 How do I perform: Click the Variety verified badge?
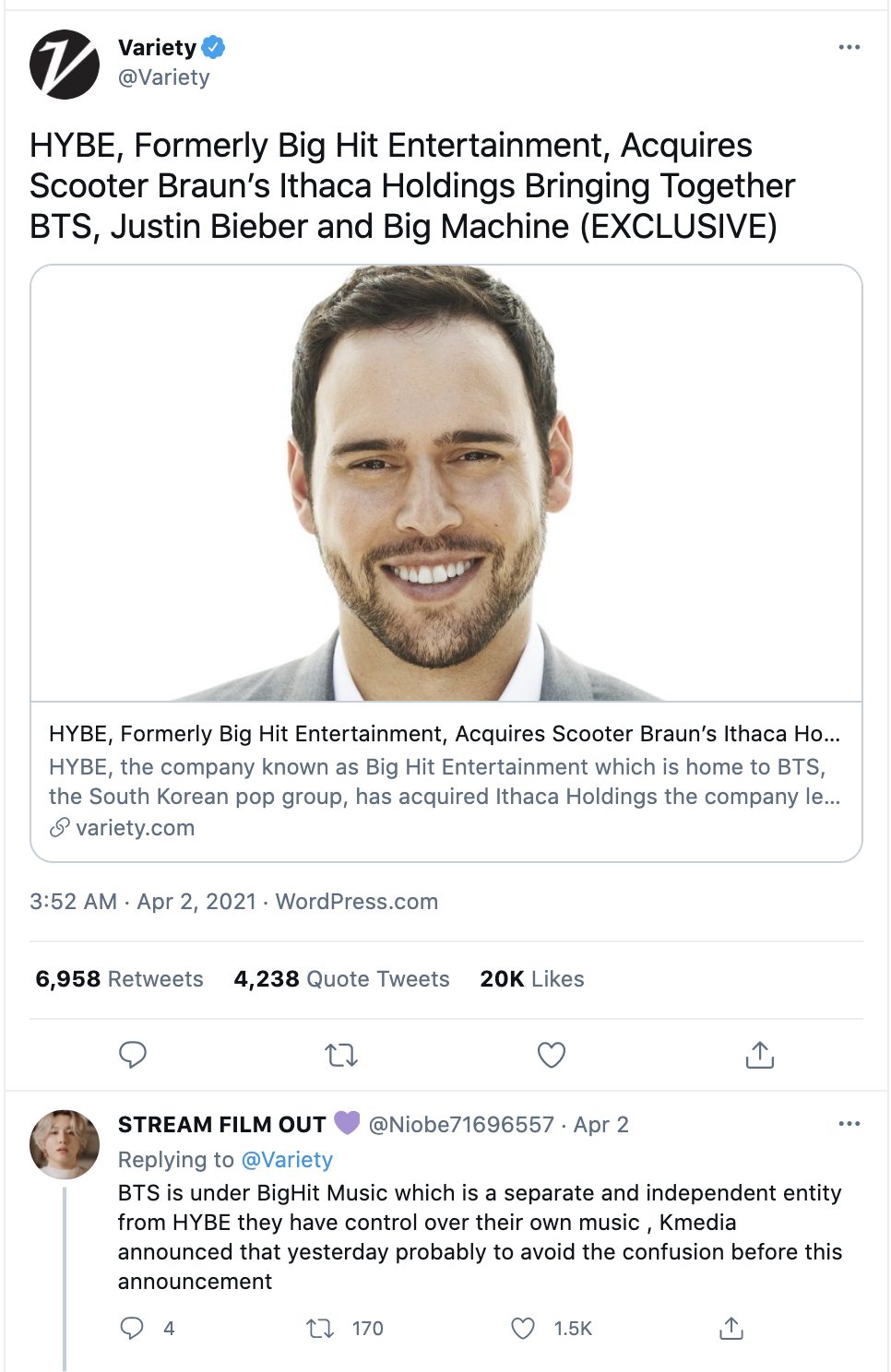(214, 46)
